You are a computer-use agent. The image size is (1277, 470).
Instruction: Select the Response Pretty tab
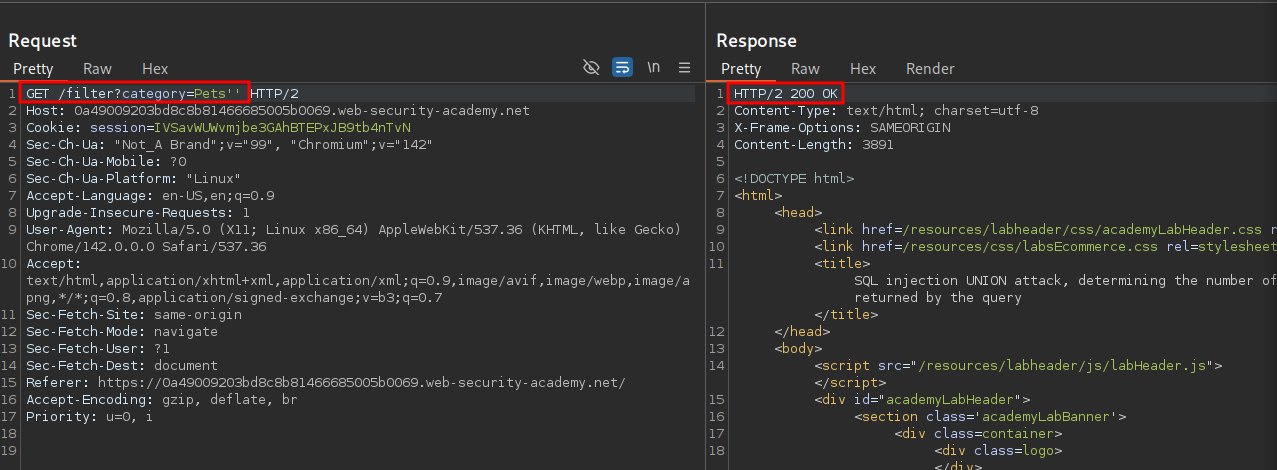(741, 69)
